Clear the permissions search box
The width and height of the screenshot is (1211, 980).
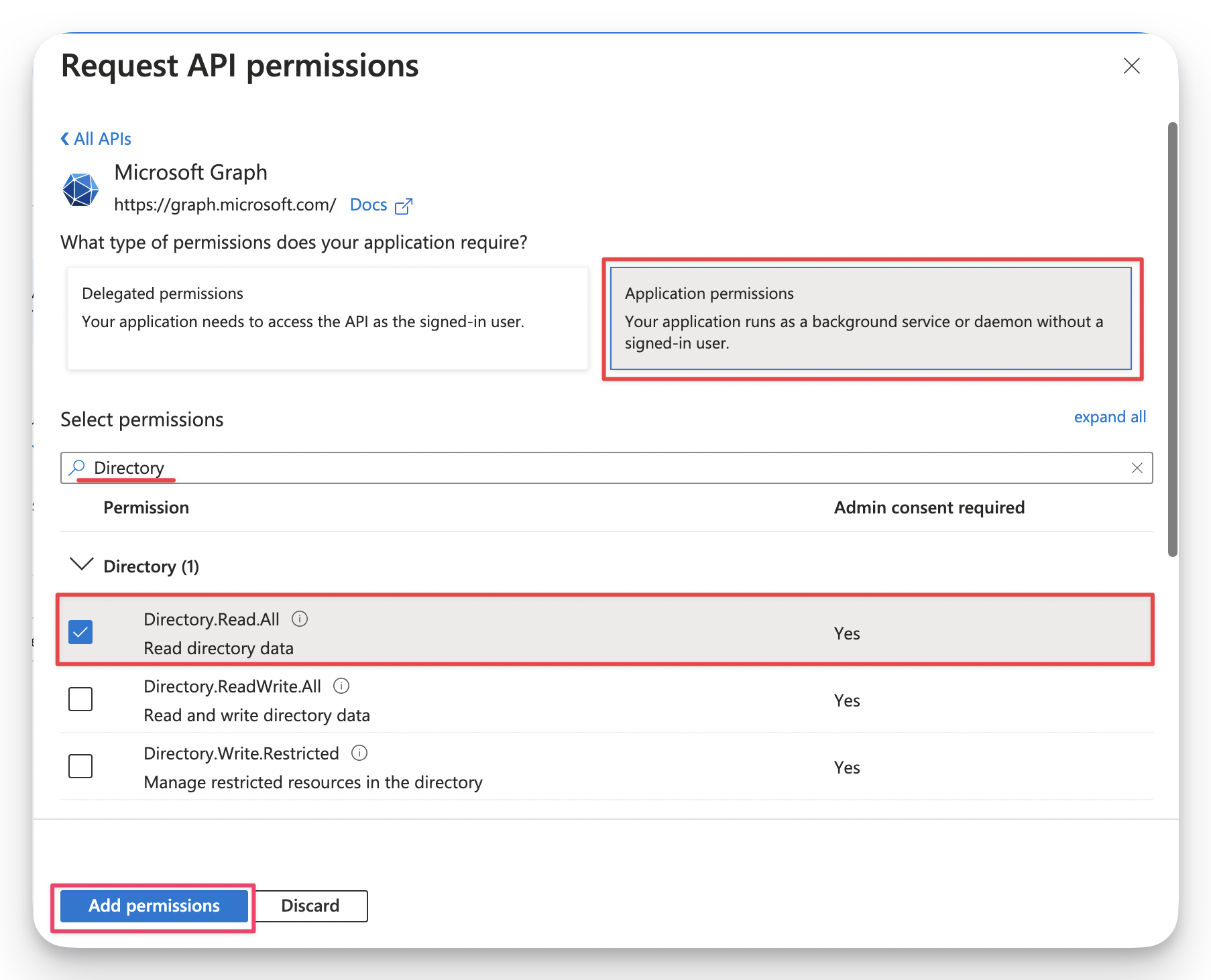(x=1137, y=468)
